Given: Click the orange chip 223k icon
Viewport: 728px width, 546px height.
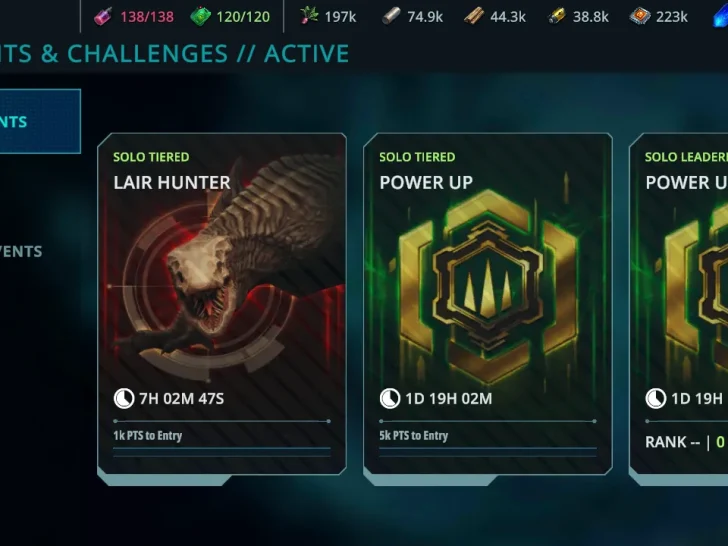Looking at the screenshot, I should (x=640, y=17).
